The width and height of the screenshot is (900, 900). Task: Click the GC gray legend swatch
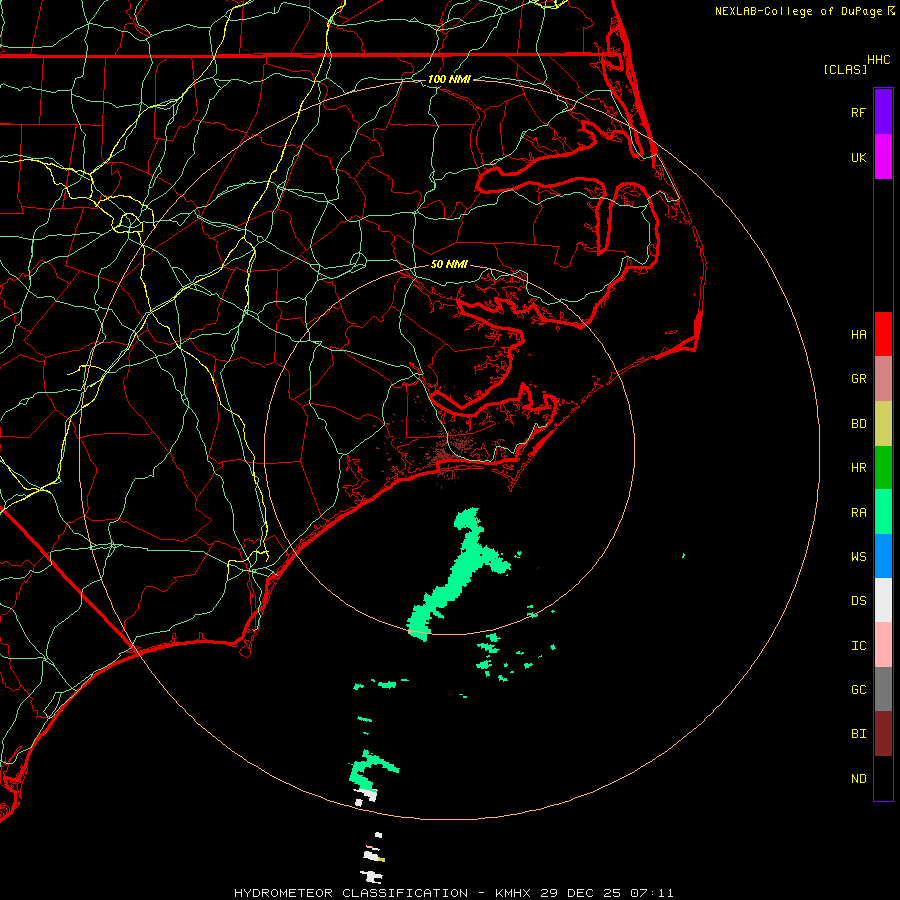point(883,689)
